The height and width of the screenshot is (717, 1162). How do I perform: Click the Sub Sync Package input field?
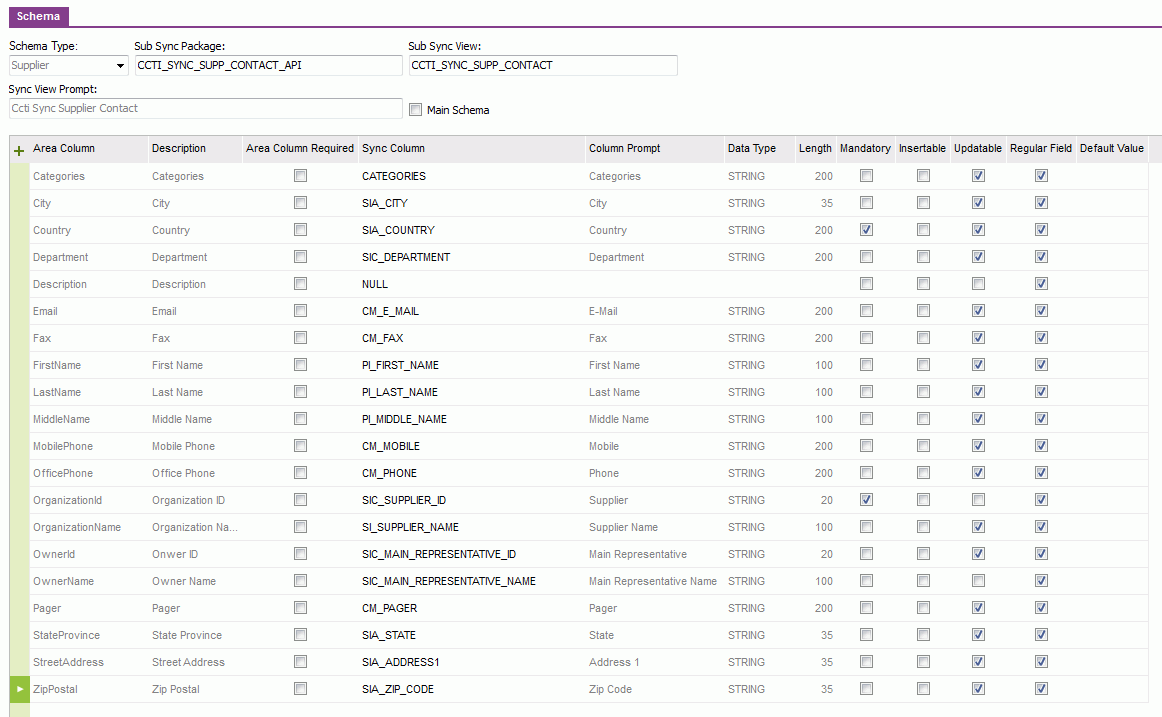(267, 65)
